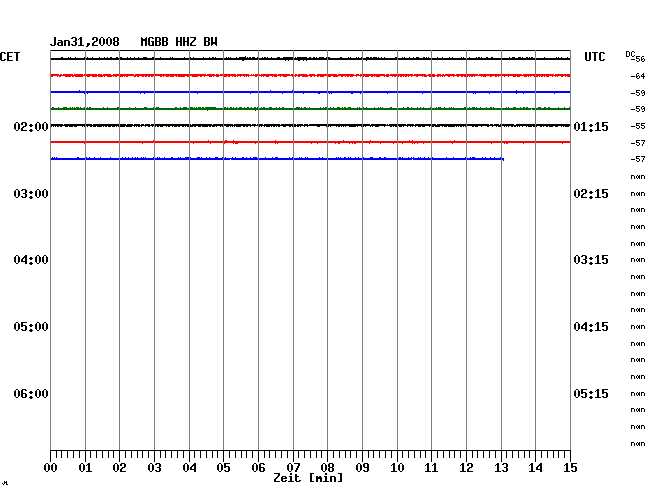Click the red trace with DC -64
This screenshot has width=650, height=494.
[x=310, y=75]
